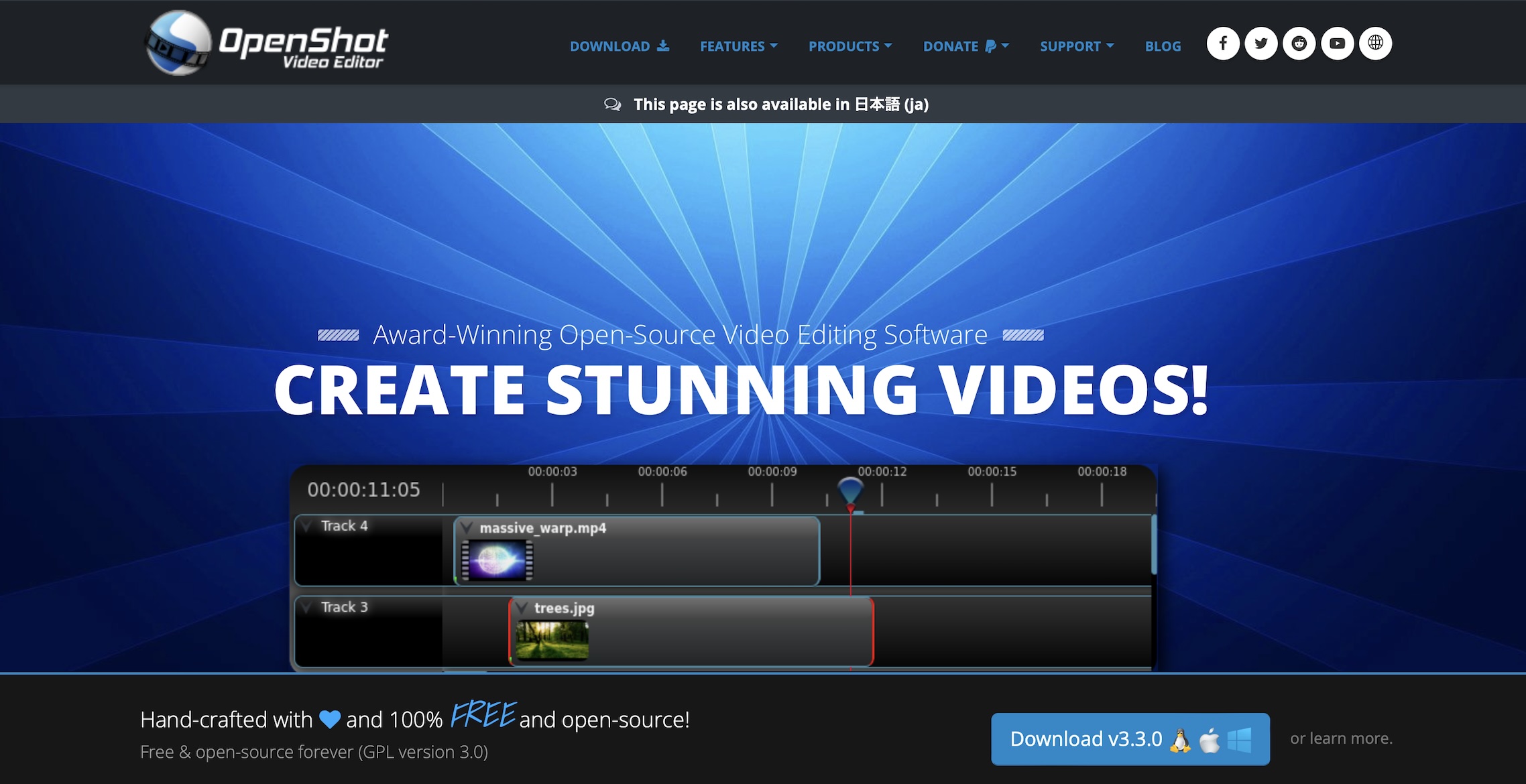Open the BLOG menu link

(x=1163, y=46)
